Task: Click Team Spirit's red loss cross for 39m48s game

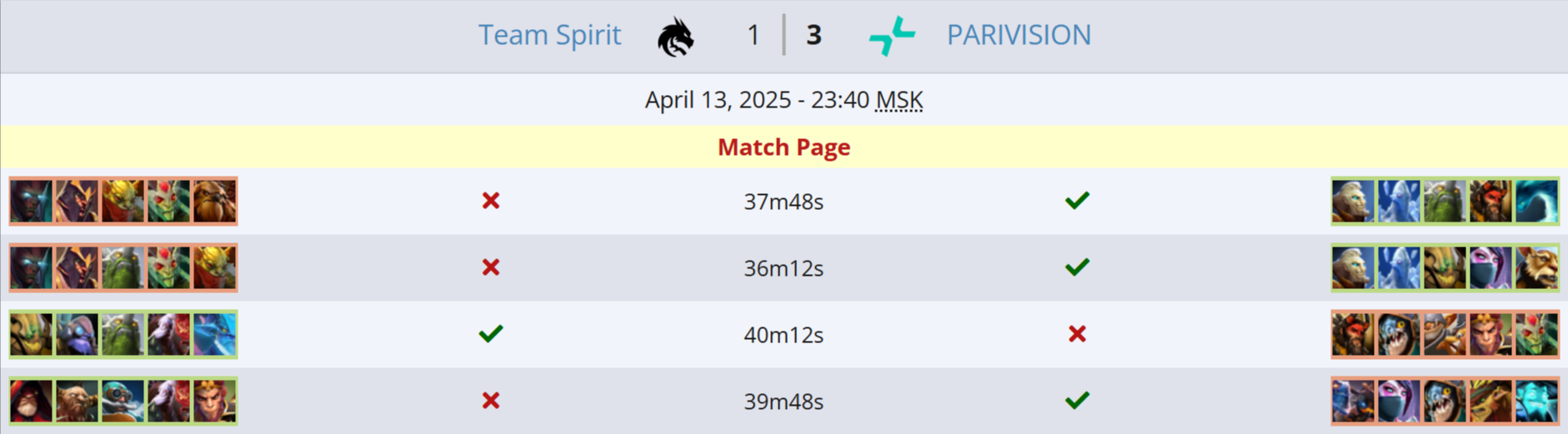Action: tap(491, 401)
